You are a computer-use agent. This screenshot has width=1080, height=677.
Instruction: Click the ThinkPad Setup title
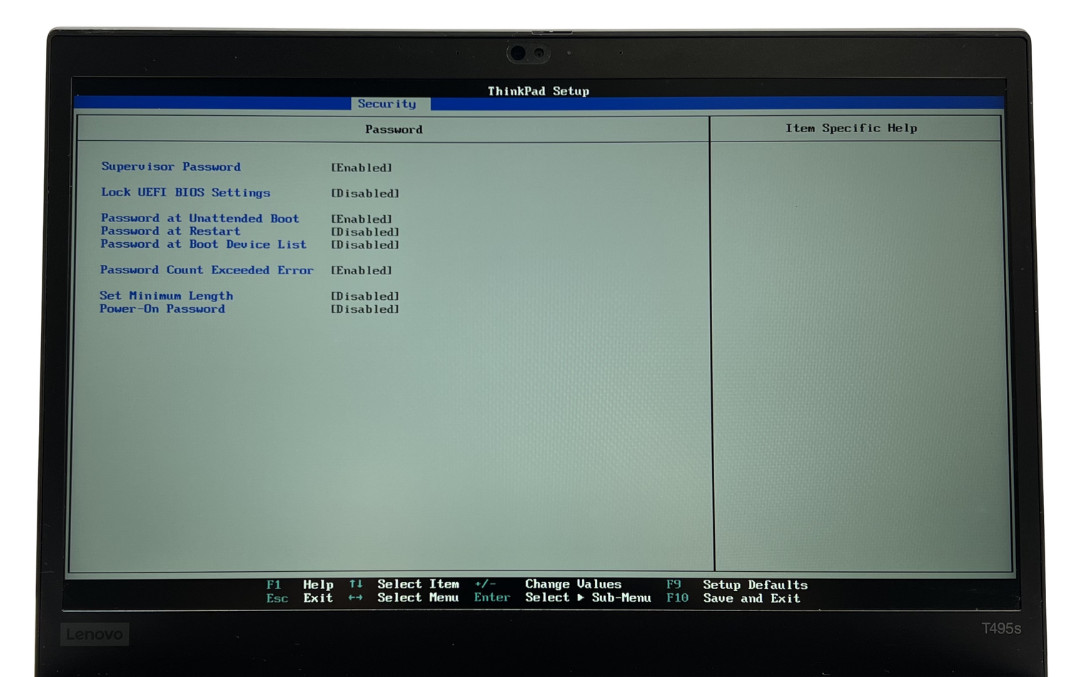(x=538, y=91)
